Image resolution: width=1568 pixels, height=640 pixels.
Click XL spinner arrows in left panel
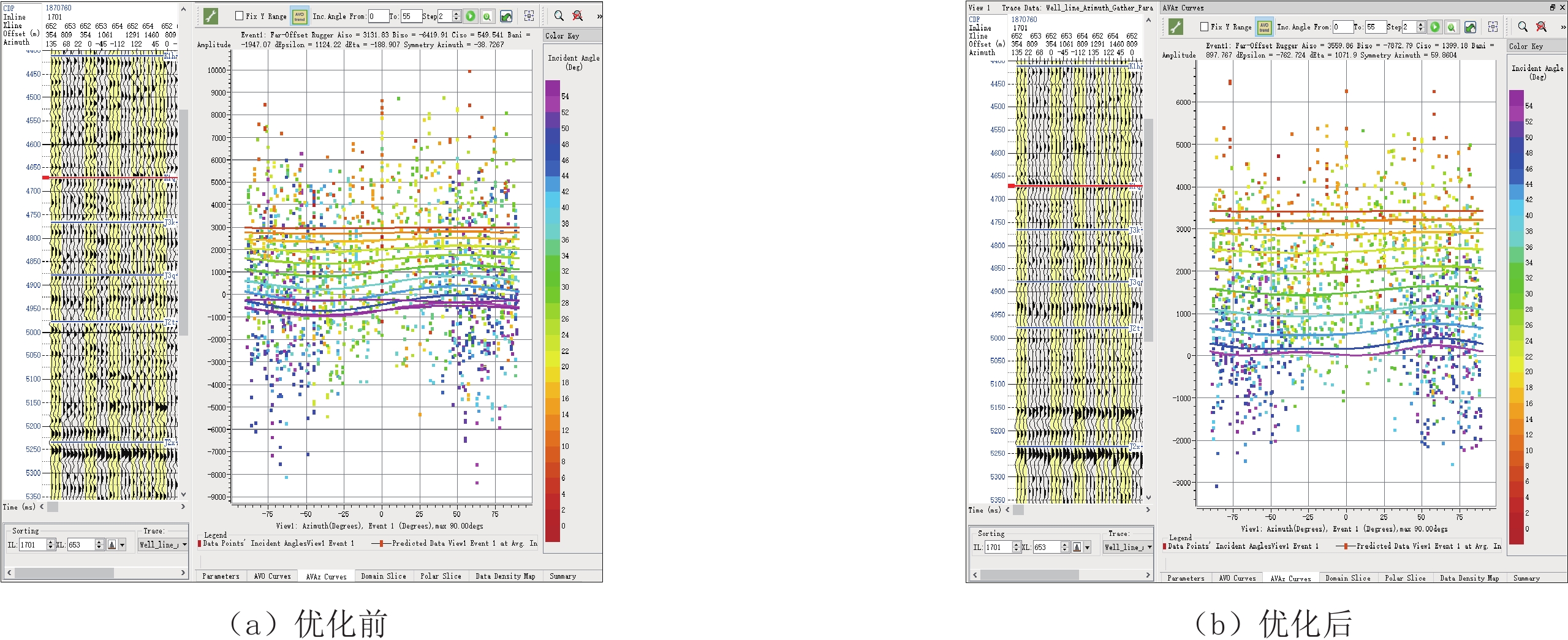[99, 544]
